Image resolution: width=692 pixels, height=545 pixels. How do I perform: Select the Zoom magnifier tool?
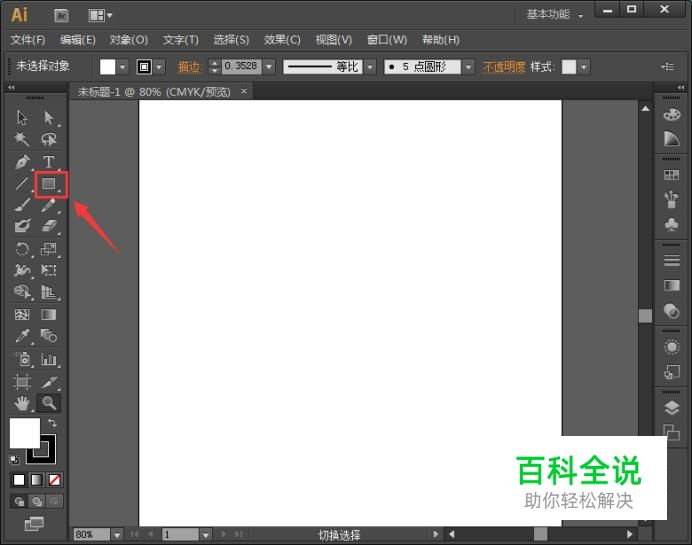click(48, 403)
